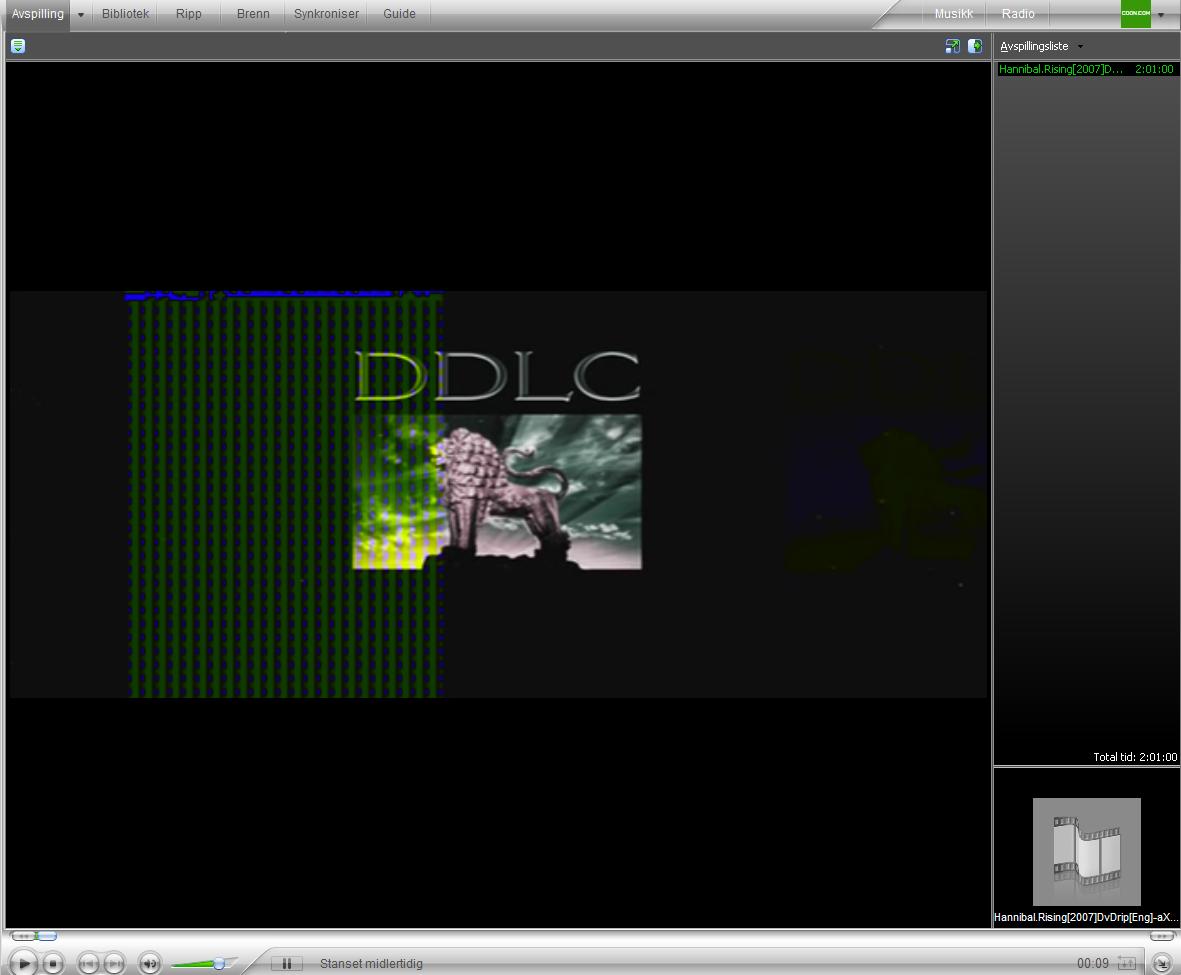1181x975 pixels.
Task: Open the online stores dropdown arrow
Action: pyautogui.click(x=1161, y=15)
